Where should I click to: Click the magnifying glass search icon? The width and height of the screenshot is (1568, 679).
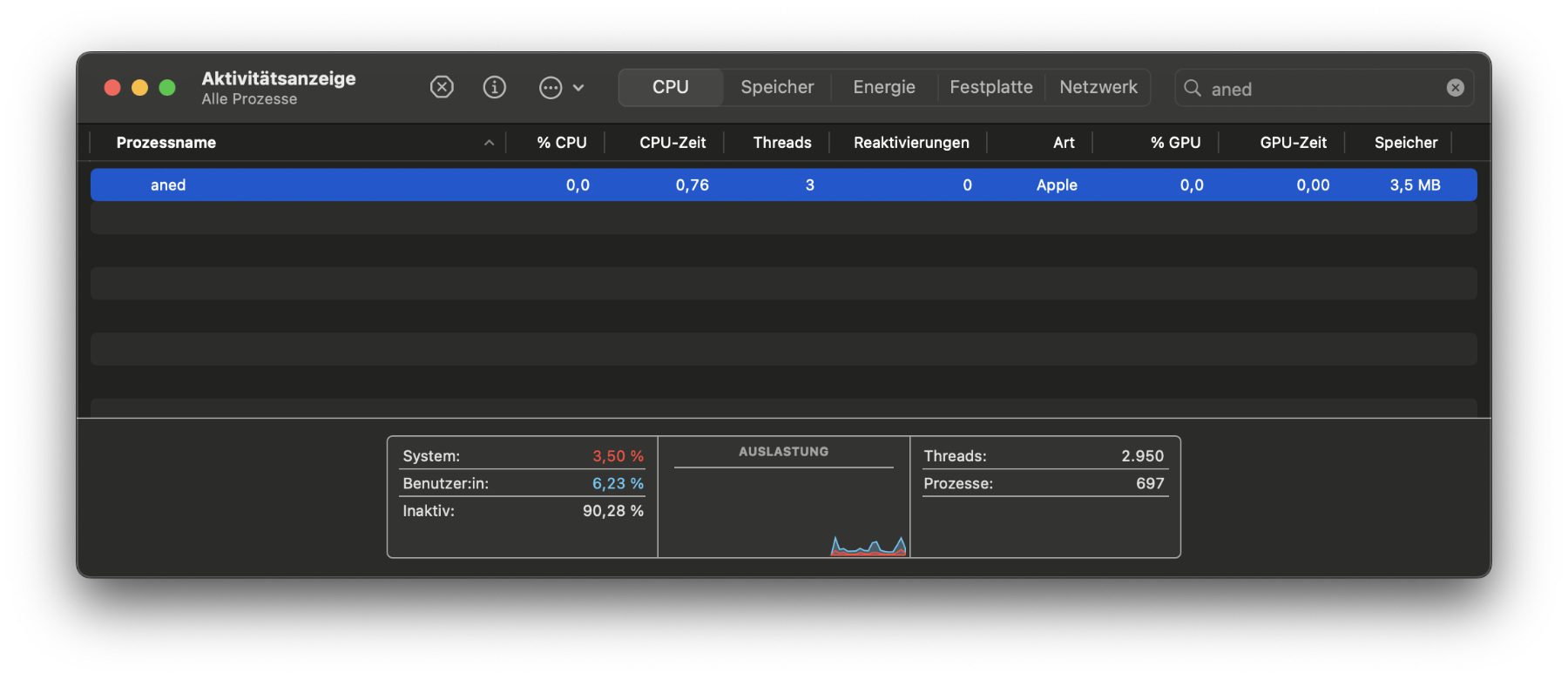point(1193,88)
